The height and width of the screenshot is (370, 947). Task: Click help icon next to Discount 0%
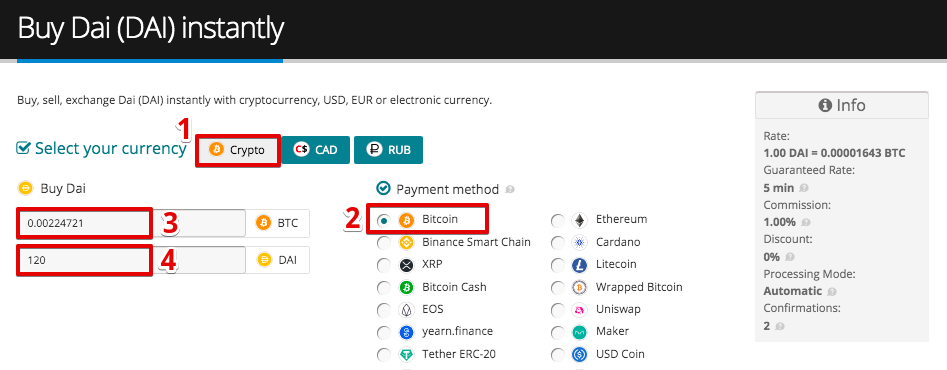[x=789, y=257]
